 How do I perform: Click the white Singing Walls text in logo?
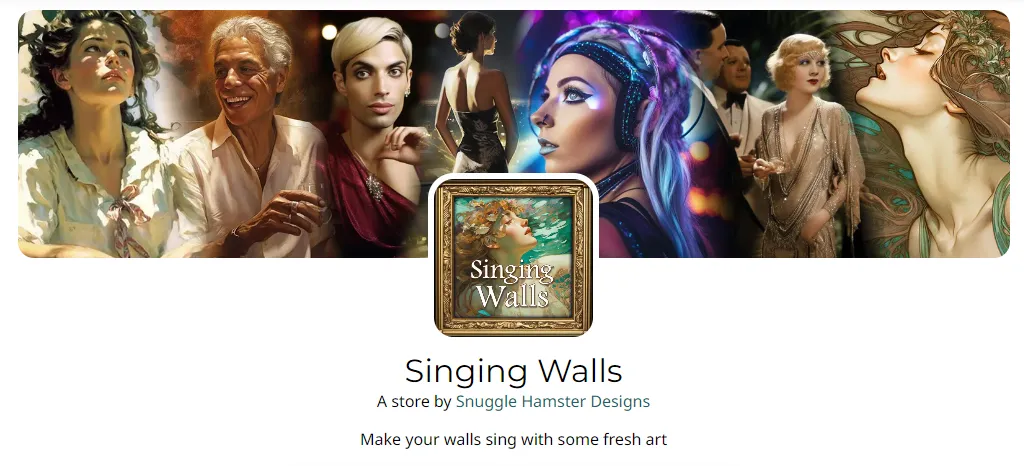[512, 283]
